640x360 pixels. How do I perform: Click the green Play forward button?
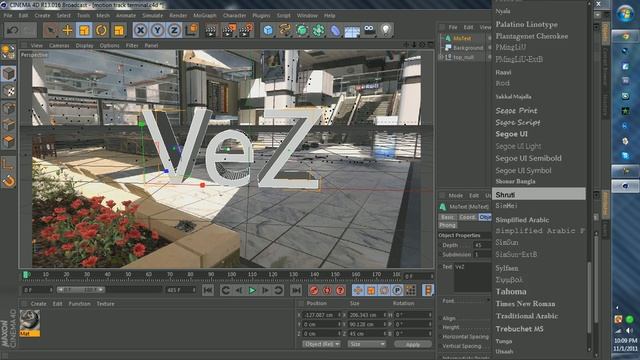click(252, 290)
